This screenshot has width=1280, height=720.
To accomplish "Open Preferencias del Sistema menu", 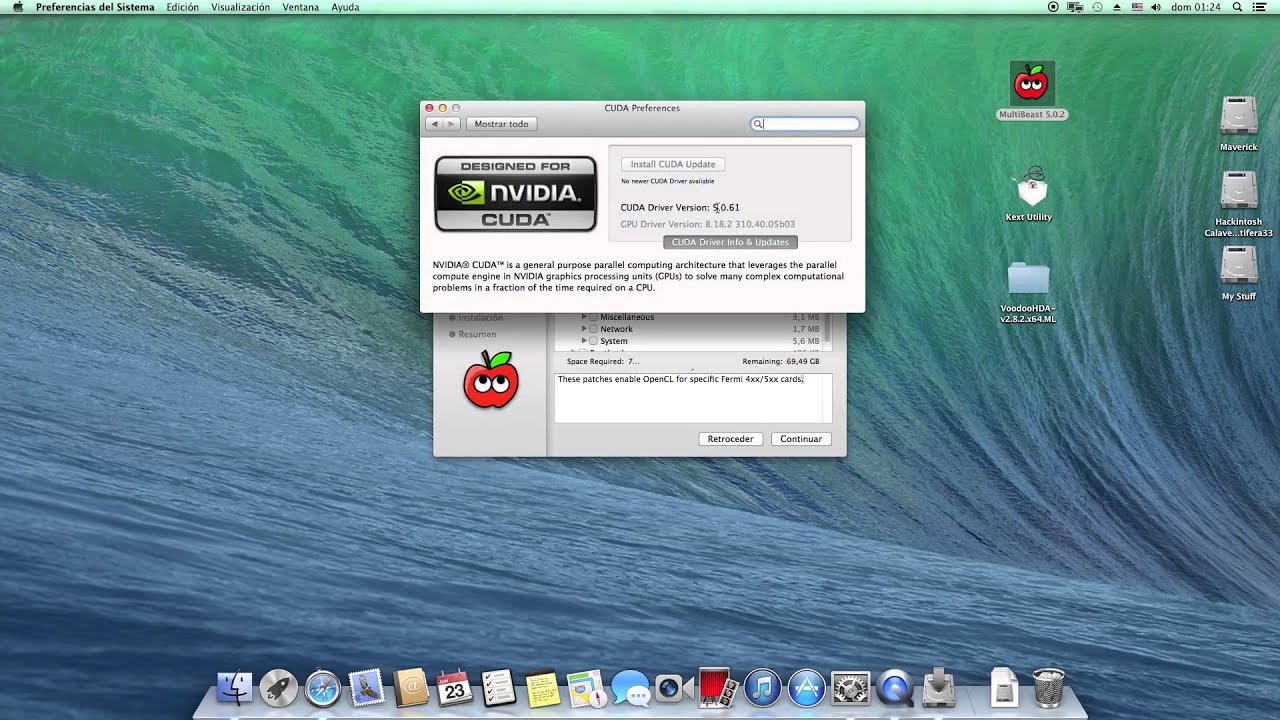I will (95, 7).
